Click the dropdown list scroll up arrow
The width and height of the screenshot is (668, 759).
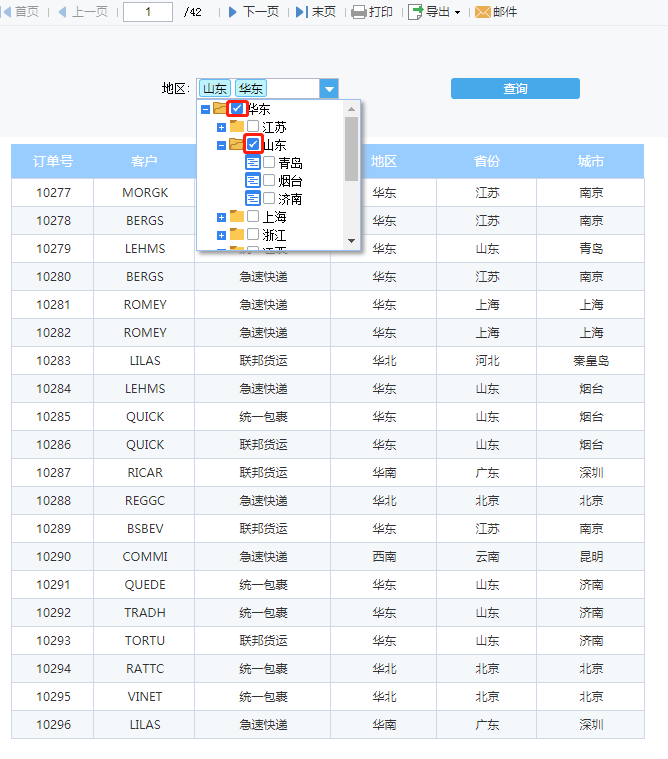coord(351,109)
